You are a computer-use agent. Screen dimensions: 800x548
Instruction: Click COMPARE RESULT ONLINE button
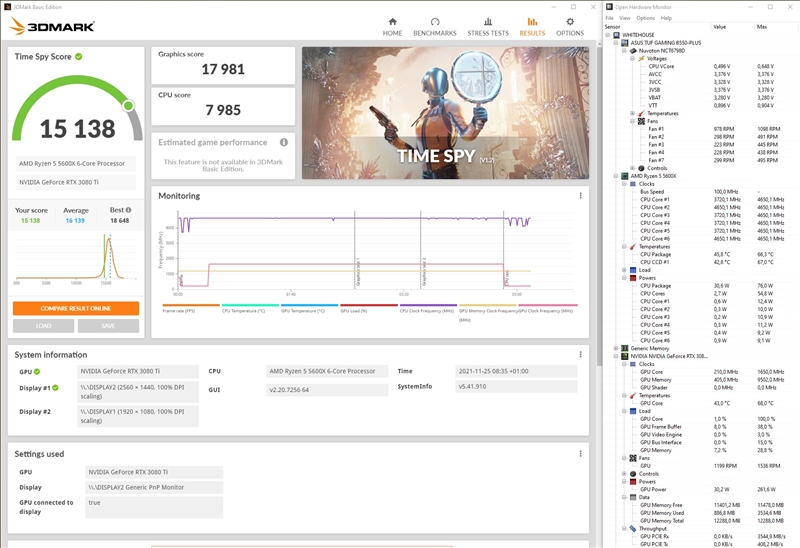pyautogui.click(x=76, y=308)
